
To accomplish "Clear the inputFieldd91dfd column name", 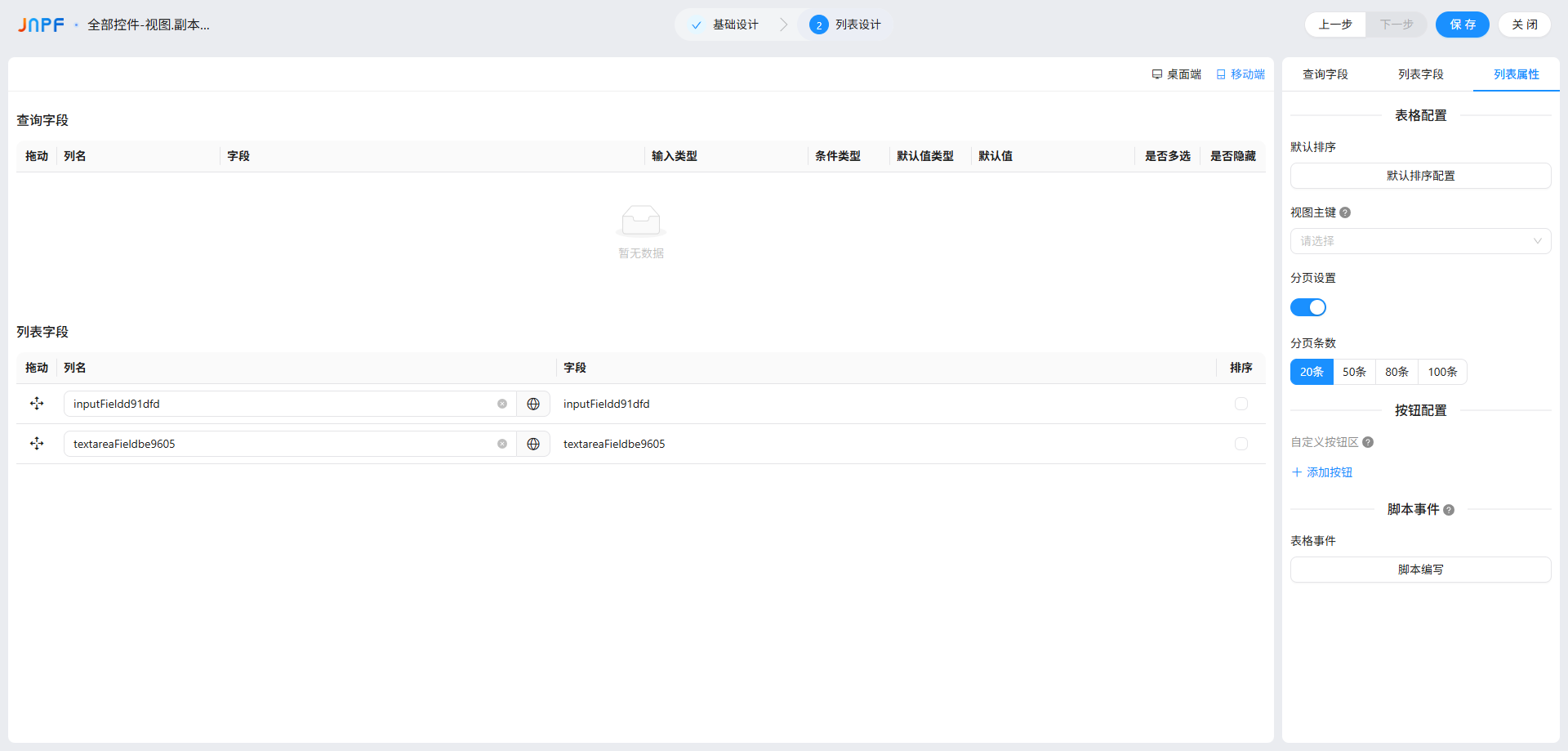I will click(x=502, y=404).
